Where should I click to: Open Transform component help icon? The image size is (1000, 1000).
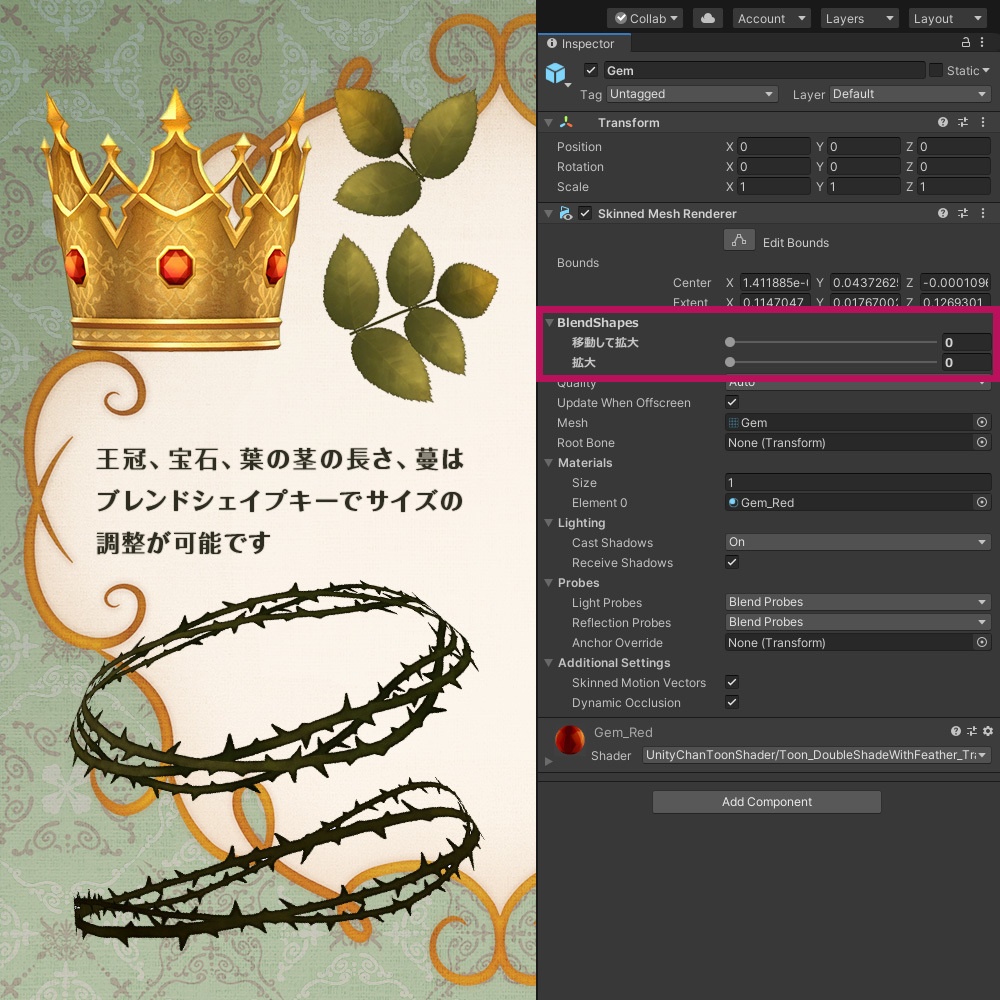click(x=943, y=122)
